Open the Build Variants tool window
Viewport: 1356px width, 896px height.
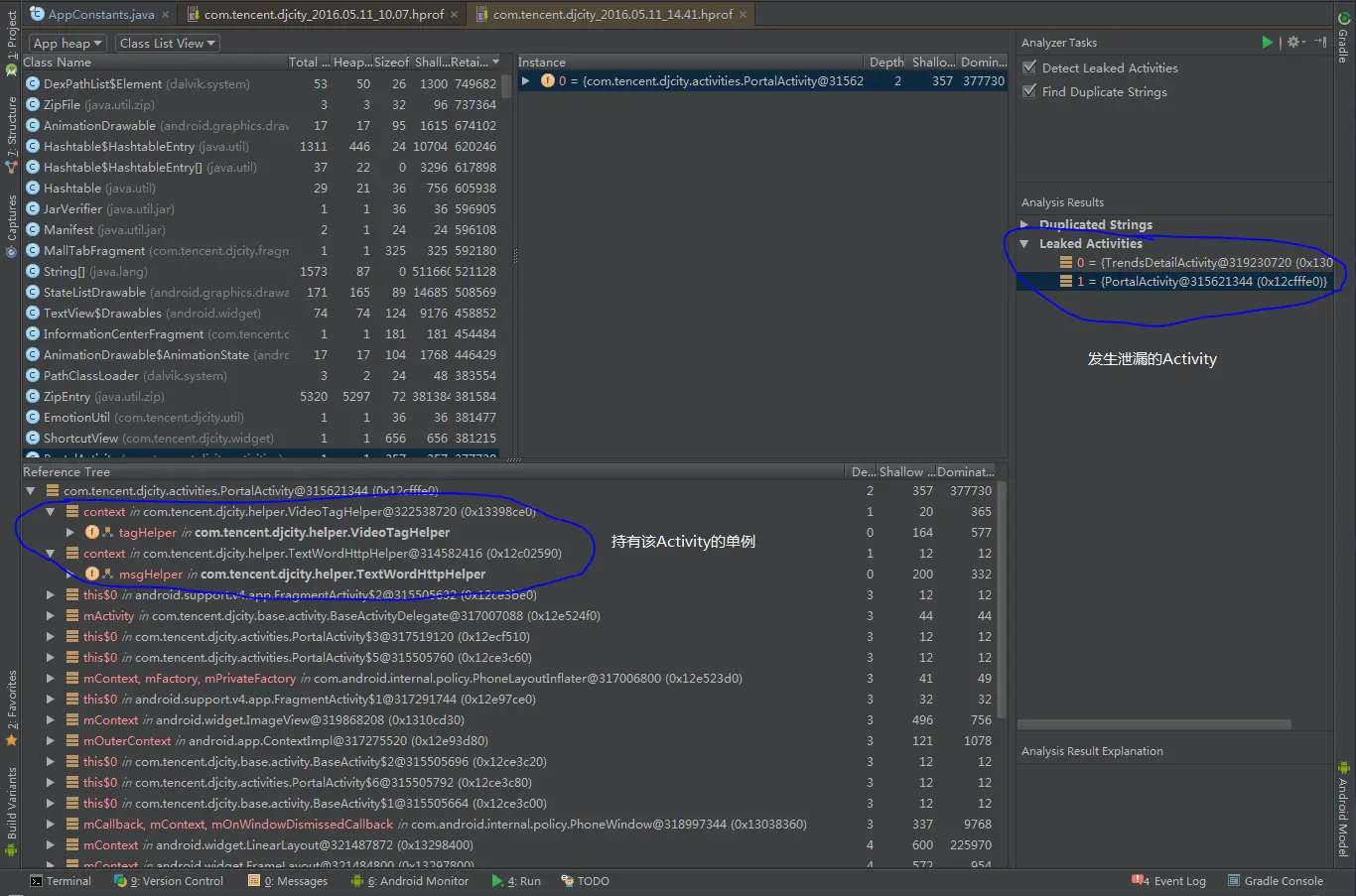[11, 811]
